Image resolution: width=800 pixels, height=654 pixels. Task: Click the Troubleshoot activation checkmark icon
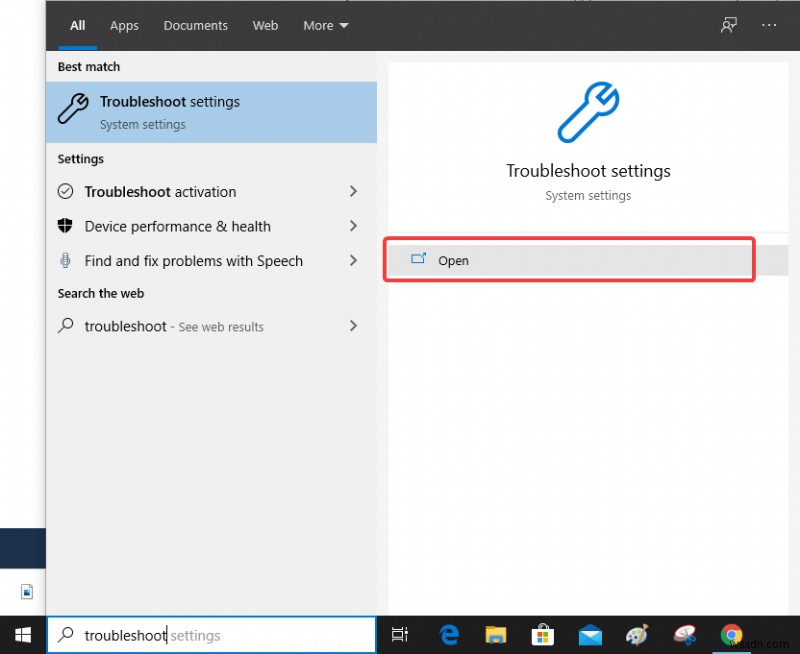click(66, 191)
